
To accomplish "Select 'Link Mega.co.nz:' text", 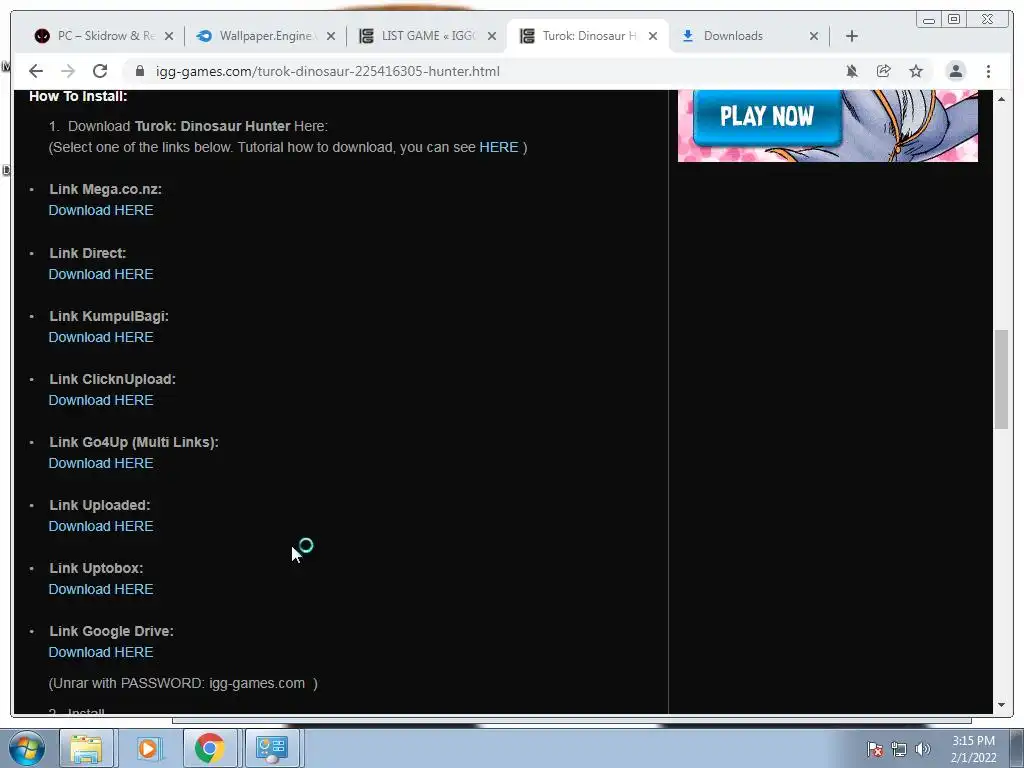I will (x=105, y=189).
